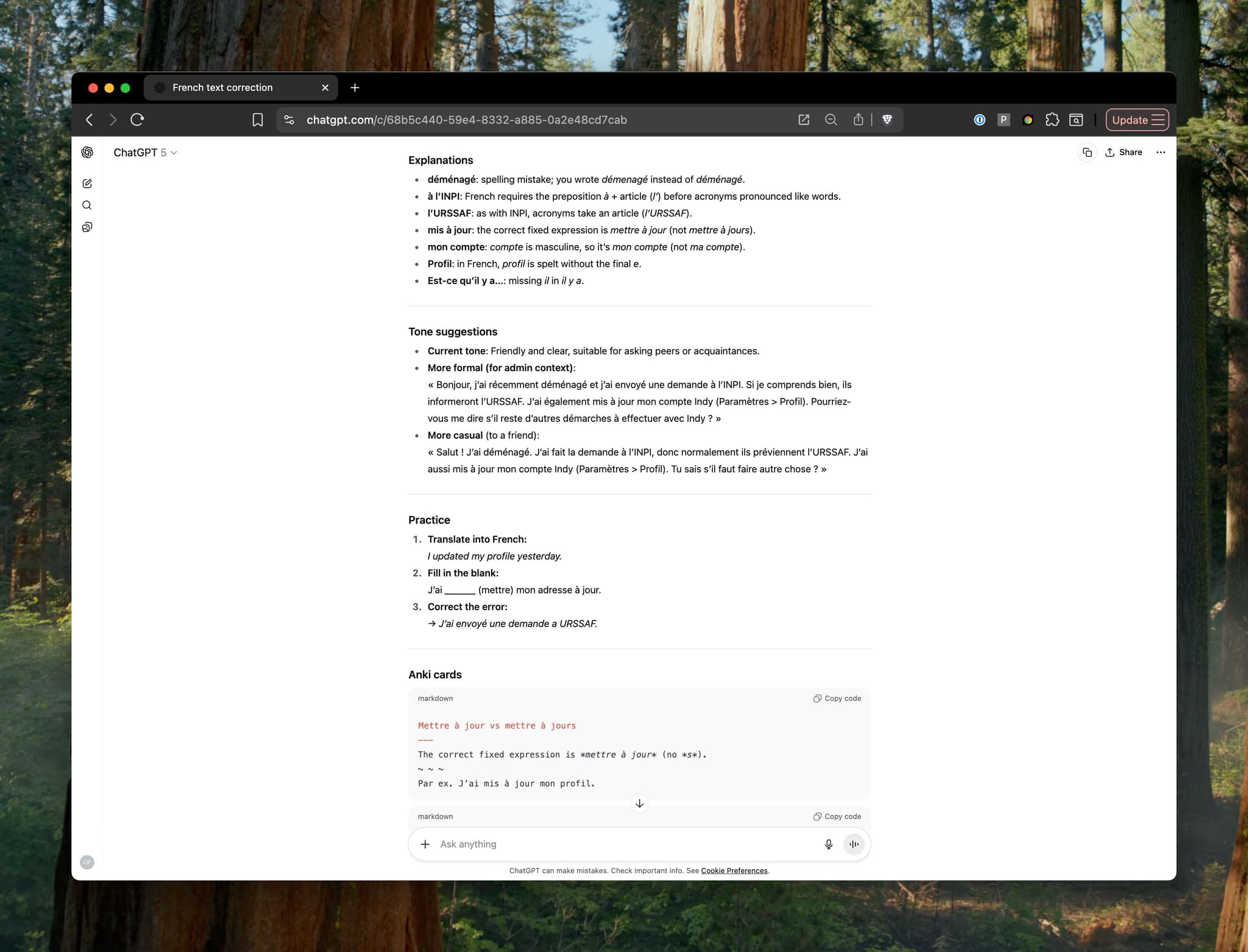Start voice mode with waveform icon
Viewport: 1248px width, 952px height.
(x=854, y=844)
